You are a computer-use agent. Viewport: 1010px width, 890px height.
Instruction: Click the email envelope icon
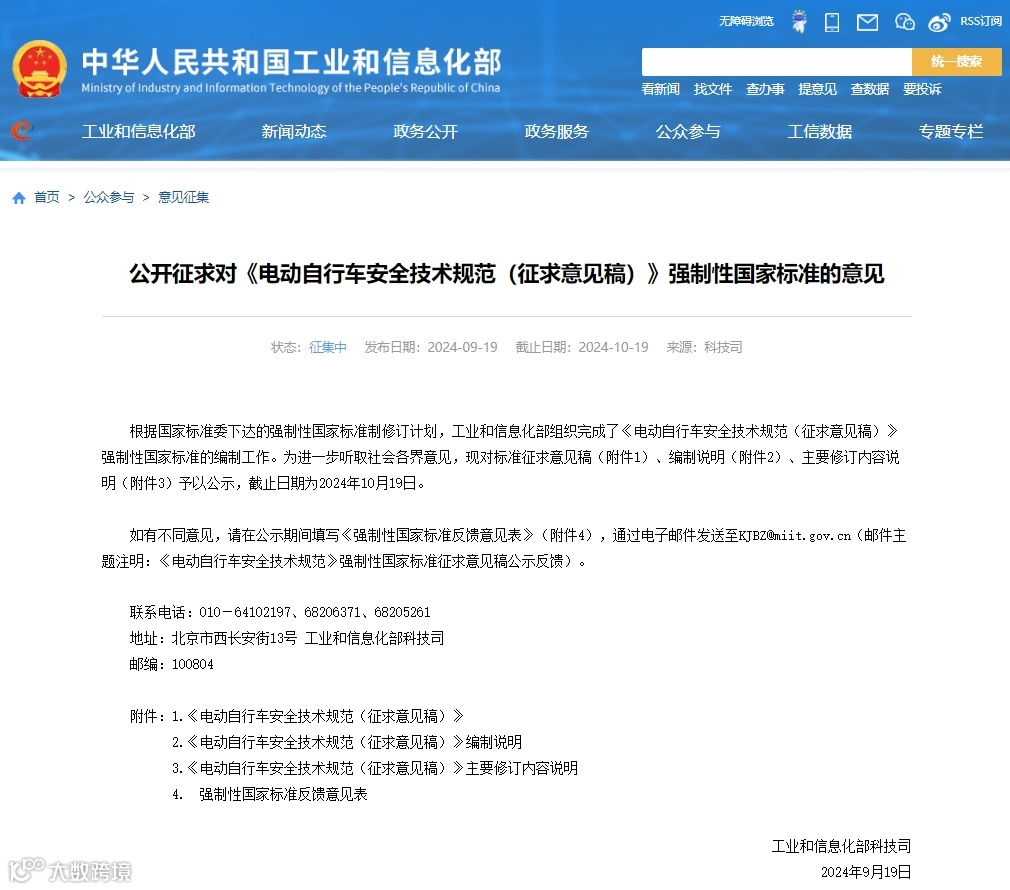coord(867,23)
